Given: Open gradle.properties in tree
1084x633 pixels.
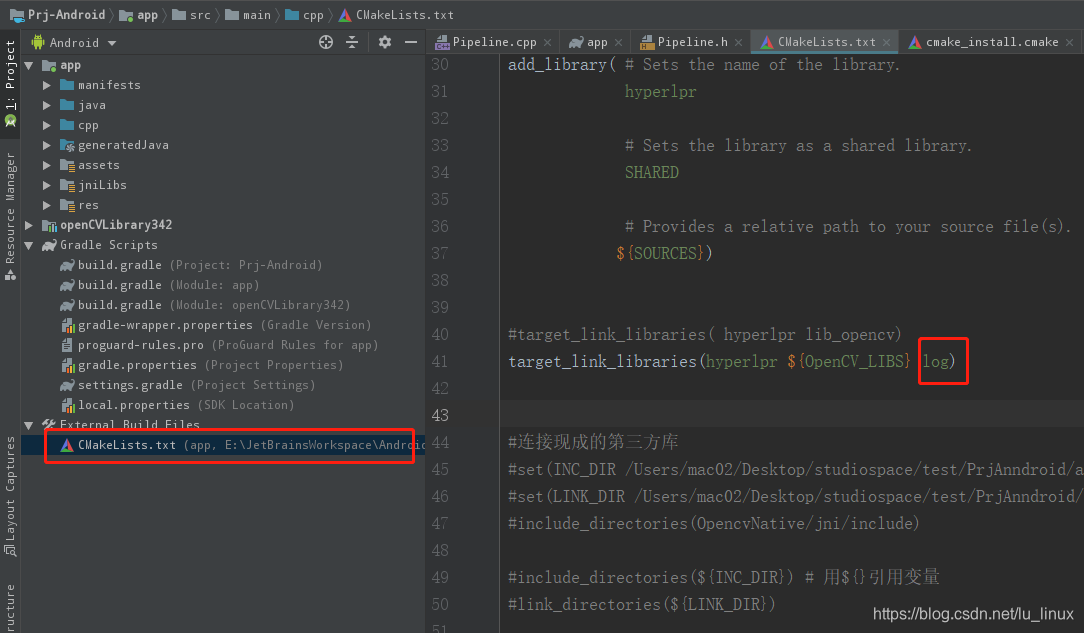Looking at the screenshot, I should (x=202, y=366).
